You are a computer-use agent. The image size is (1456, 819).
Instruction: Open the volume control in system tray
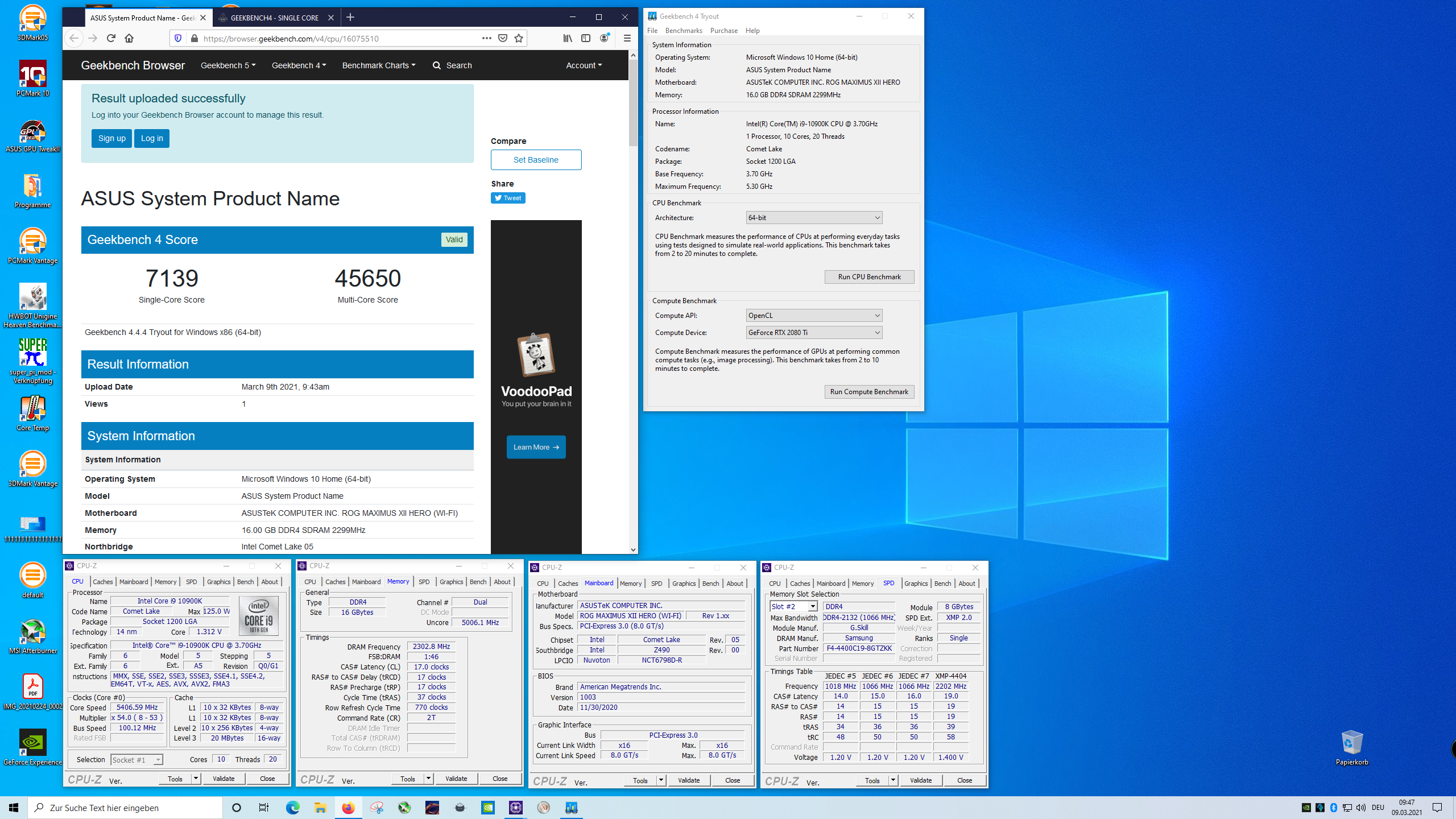1360,808
